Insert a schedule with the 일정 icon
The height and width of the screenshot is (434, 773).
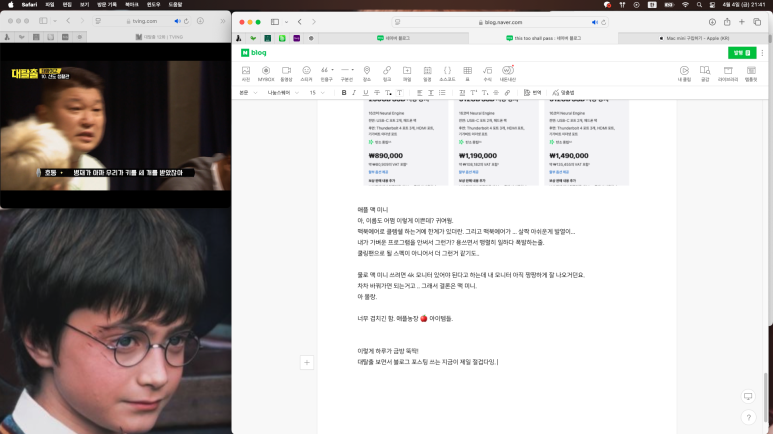pos(427,73)
